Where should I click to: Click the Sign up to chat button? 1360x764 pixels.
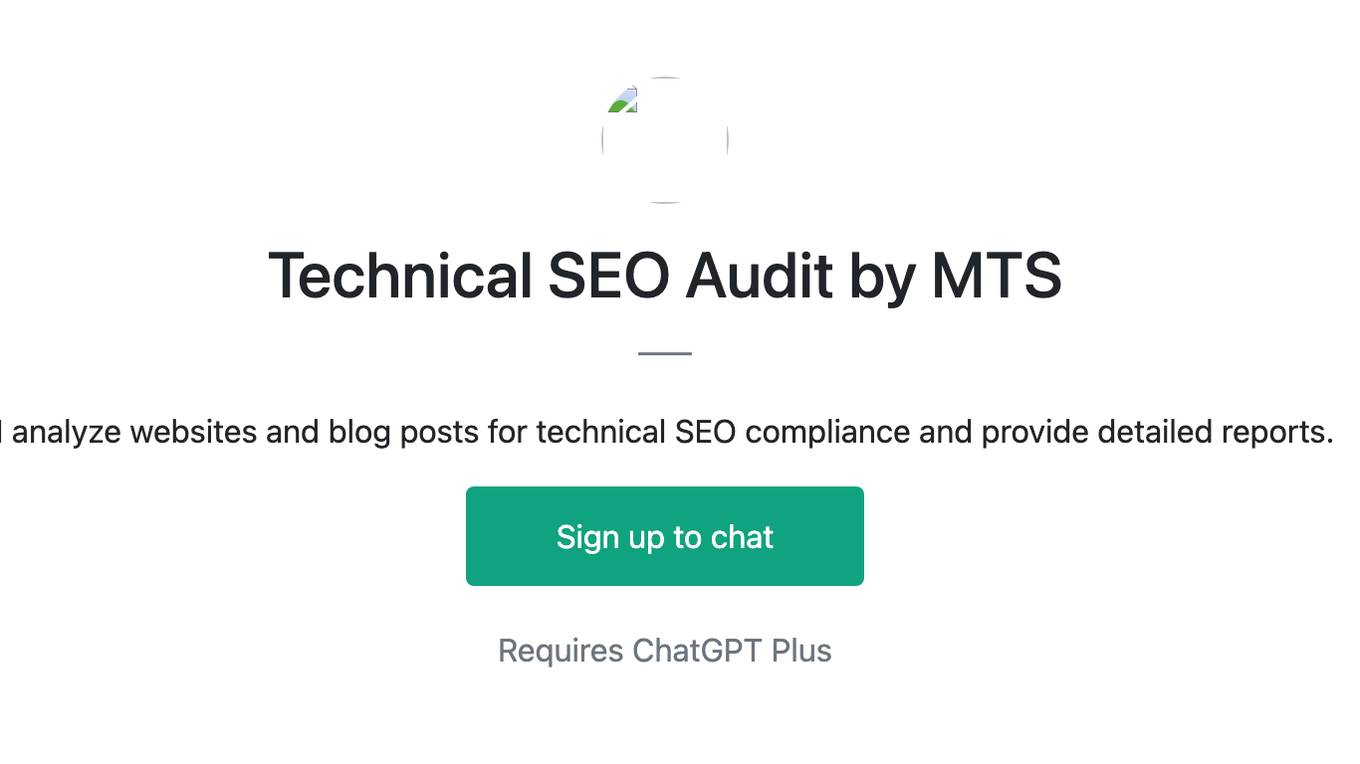[665, 536]
